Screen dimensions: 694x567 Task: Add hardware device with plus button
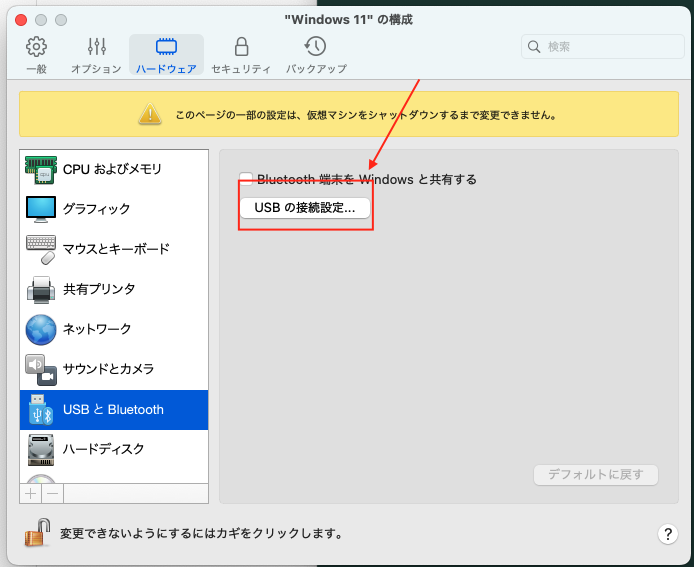pyautogui.click(x=31, y=493)
